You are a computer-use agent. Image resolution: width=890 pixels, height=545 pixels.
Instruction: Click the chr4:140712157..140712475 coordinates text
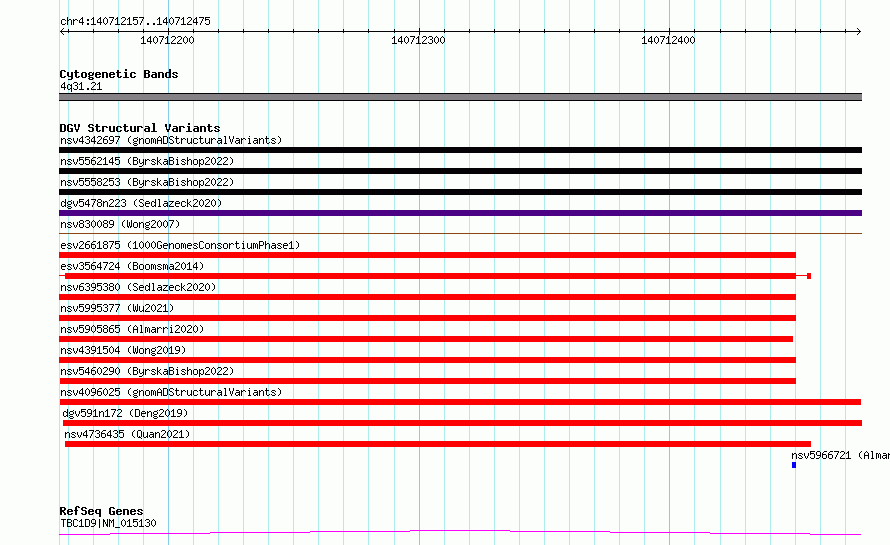[x=135, y=21]
